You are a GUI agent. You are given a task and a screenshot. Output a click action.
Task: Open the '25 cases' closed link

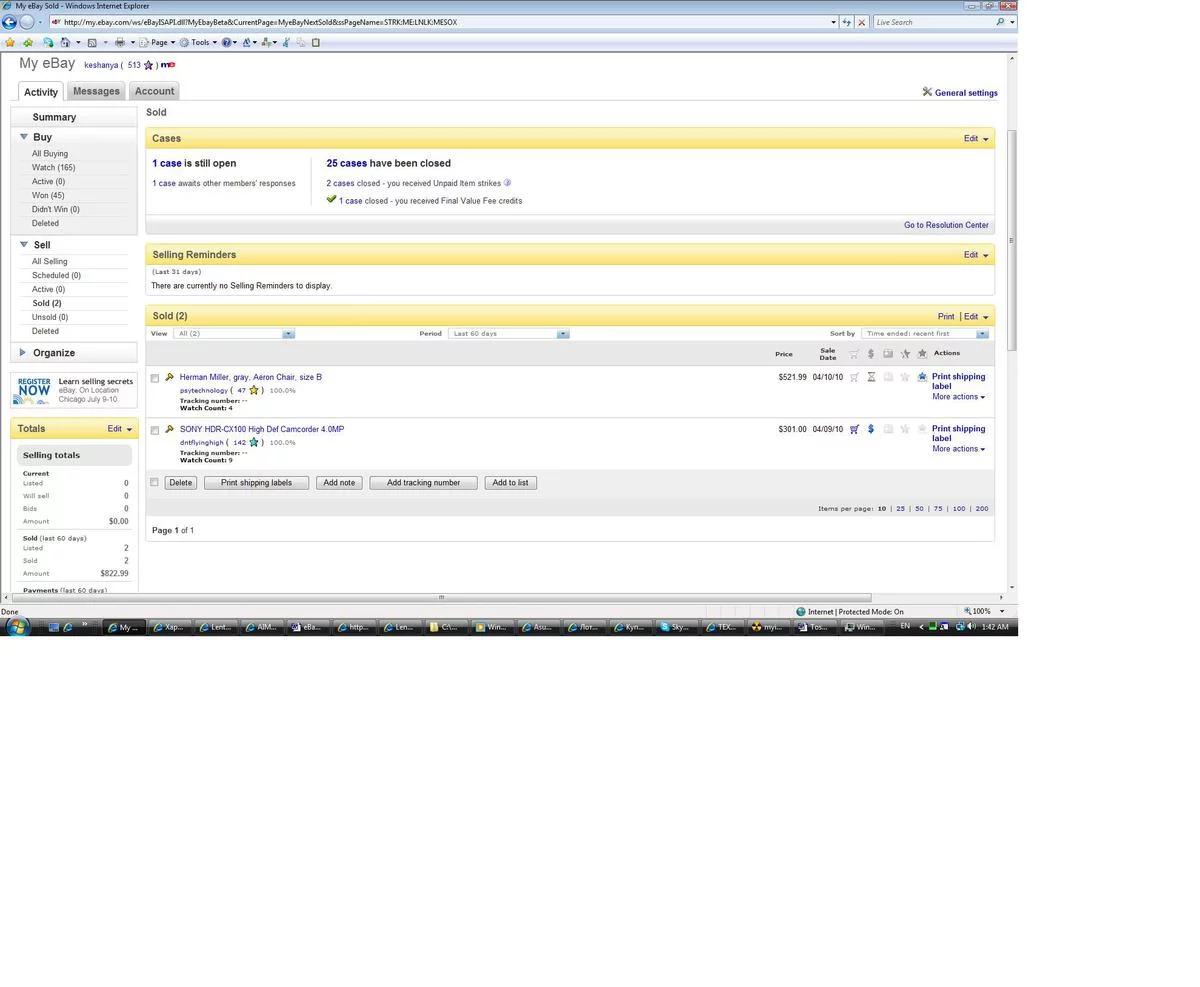point(346,163)
